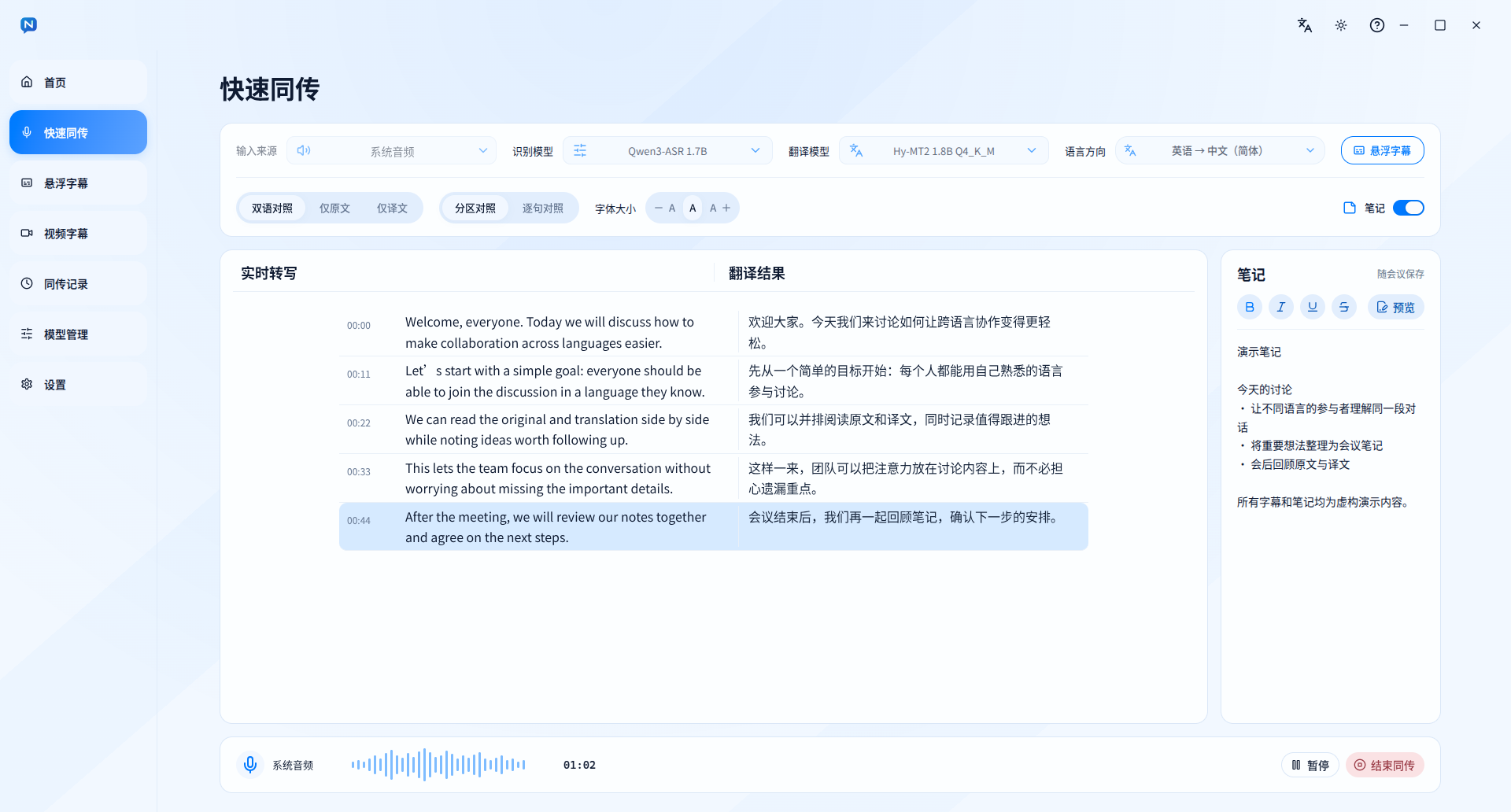Click the microphone icon in bottom bar
This screenshot has height=812, width=1511.
(x=250, y=765)
